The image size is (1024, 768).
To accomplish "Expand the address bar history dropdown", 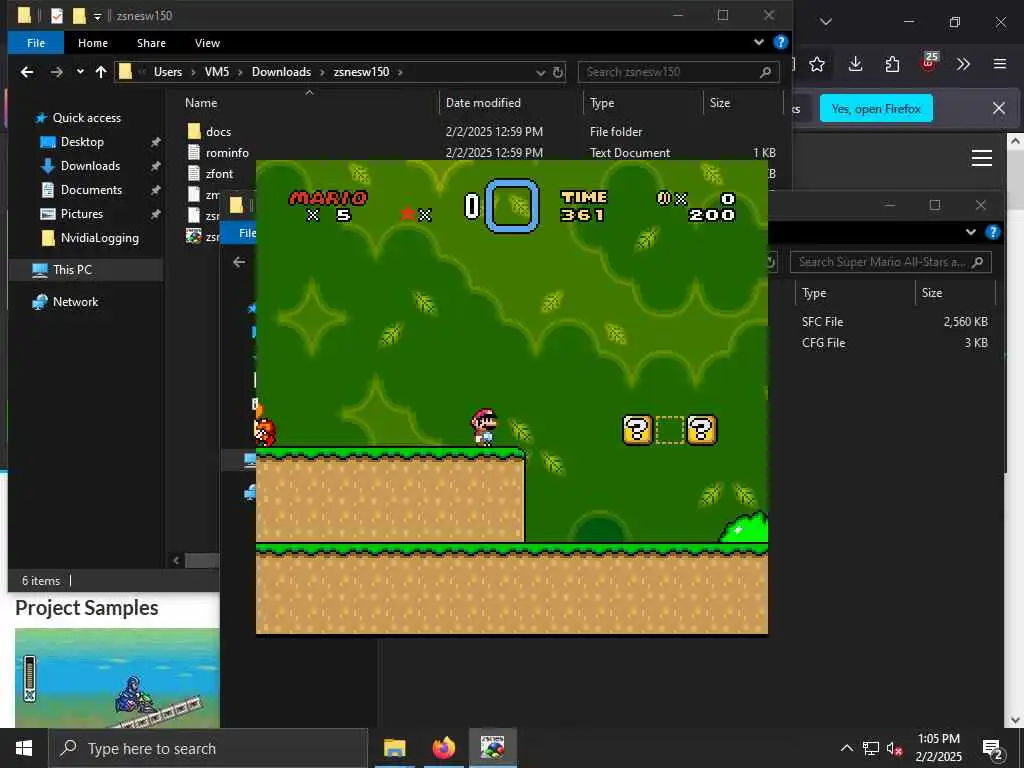I will pos(541,72).
